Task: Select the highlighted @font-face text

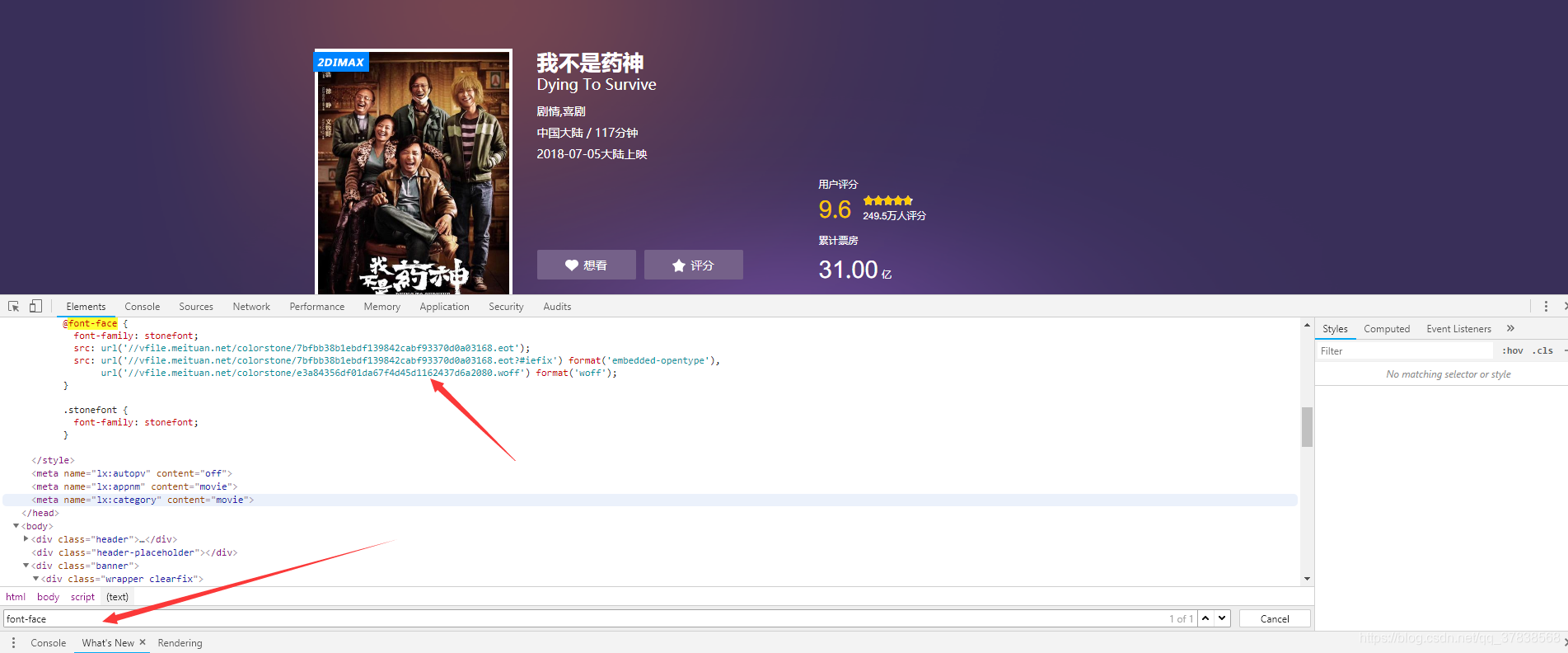Action: (90, 323)
